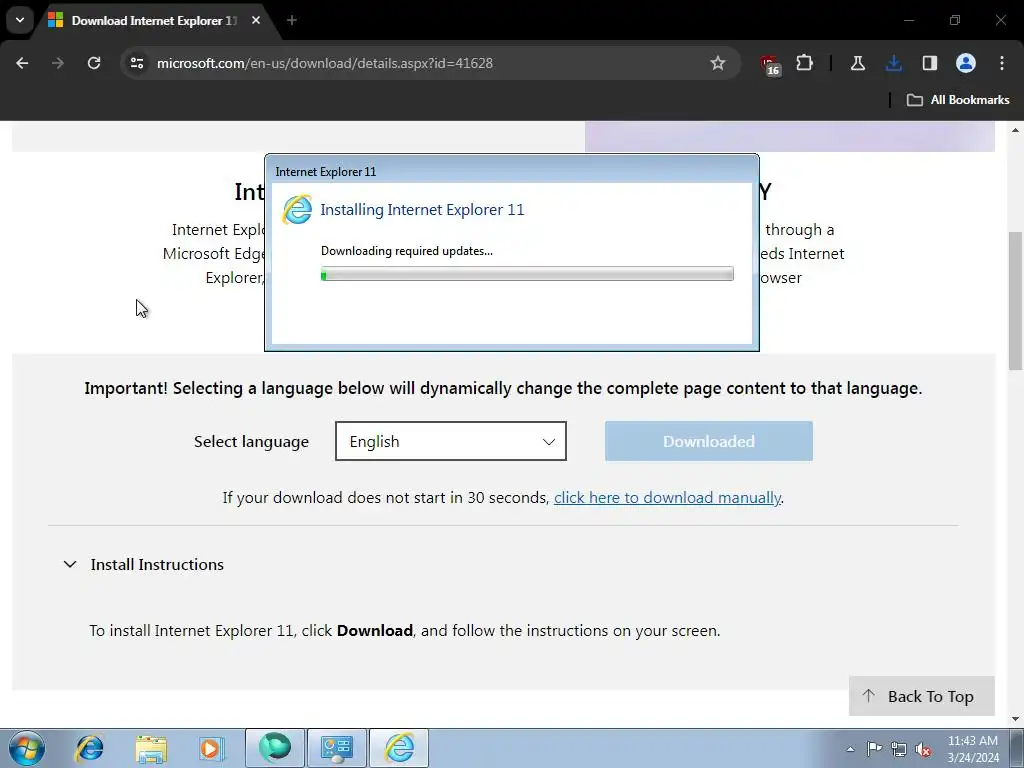Open the Chrome profile avatar
Image resolution: width=1024 pixels, height=768 pixels.
pos(966,63)
